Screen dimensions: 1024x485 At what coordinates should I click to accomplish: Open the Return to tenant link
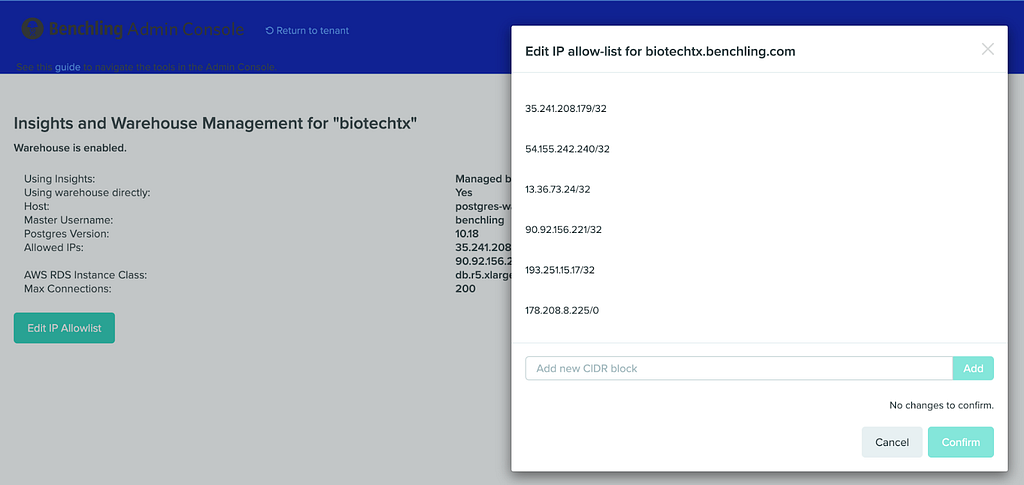click(307, 31)
